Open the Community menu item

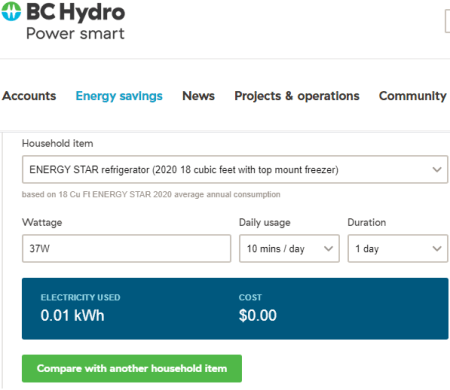pos(413,96)
